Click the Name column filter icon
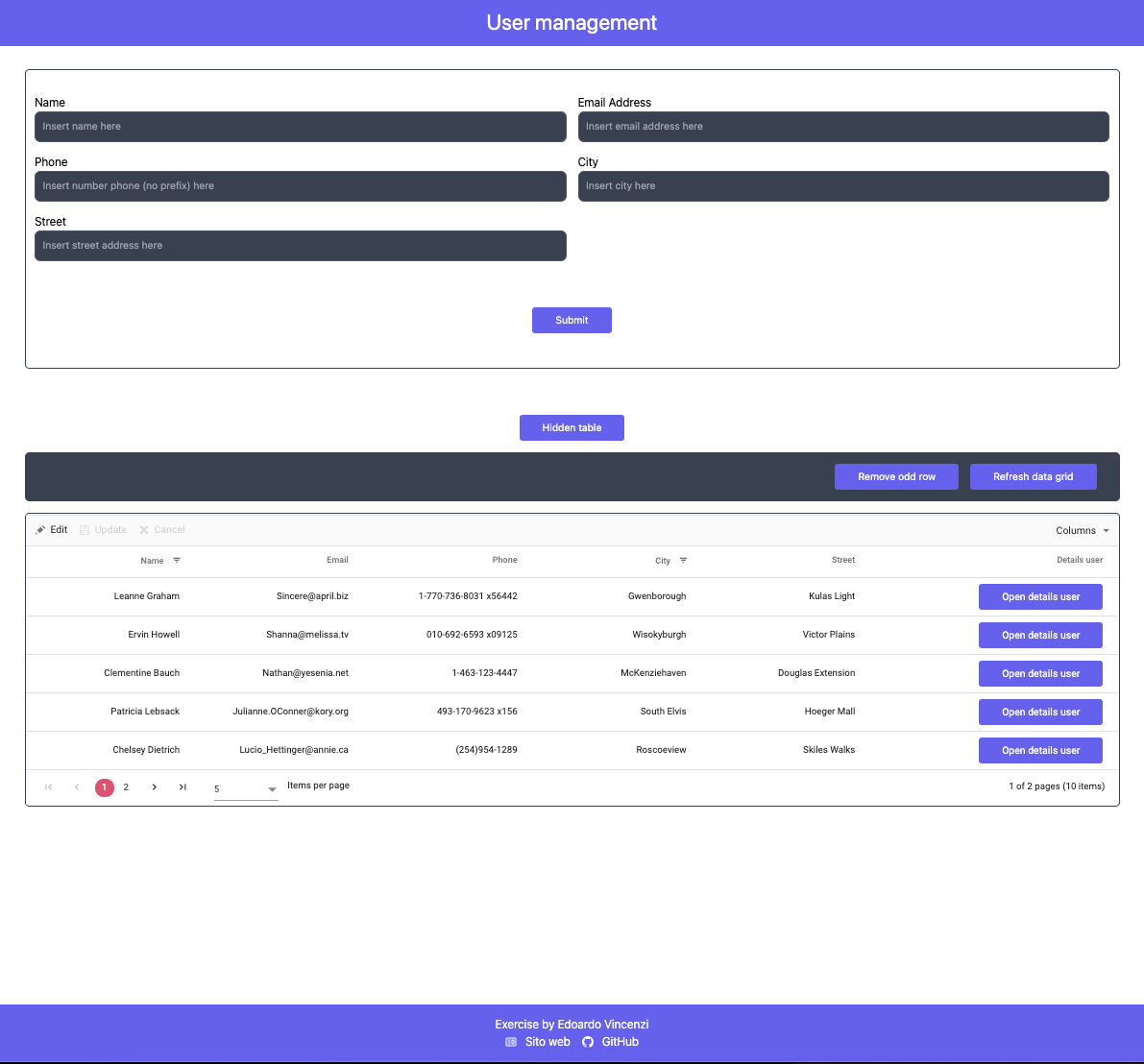Image resolution: width=1144 pixels, height=1064 pixels. [176, 561]
